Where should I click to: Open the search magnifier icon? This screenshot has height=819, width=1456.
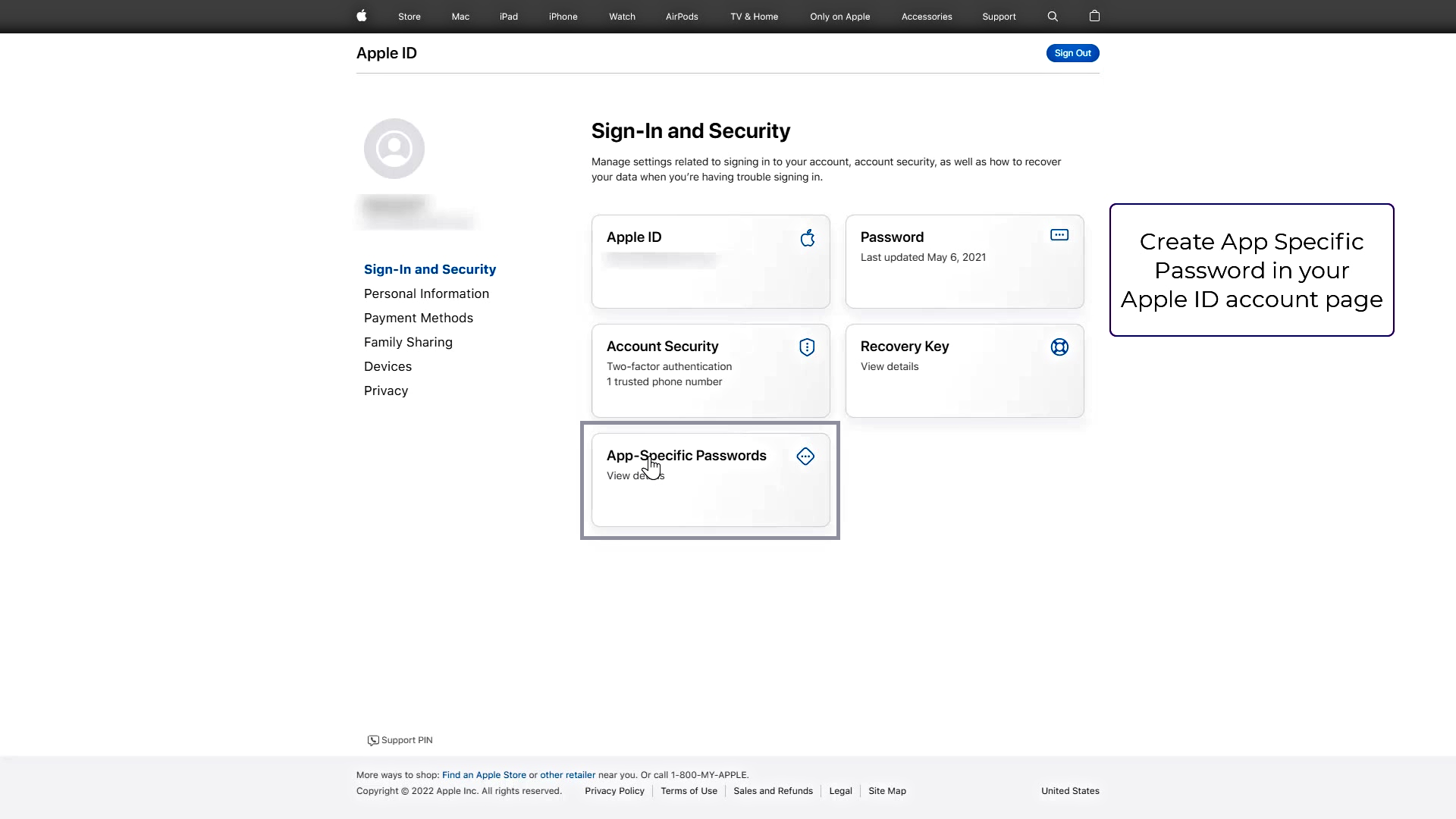click(1053, 16)
